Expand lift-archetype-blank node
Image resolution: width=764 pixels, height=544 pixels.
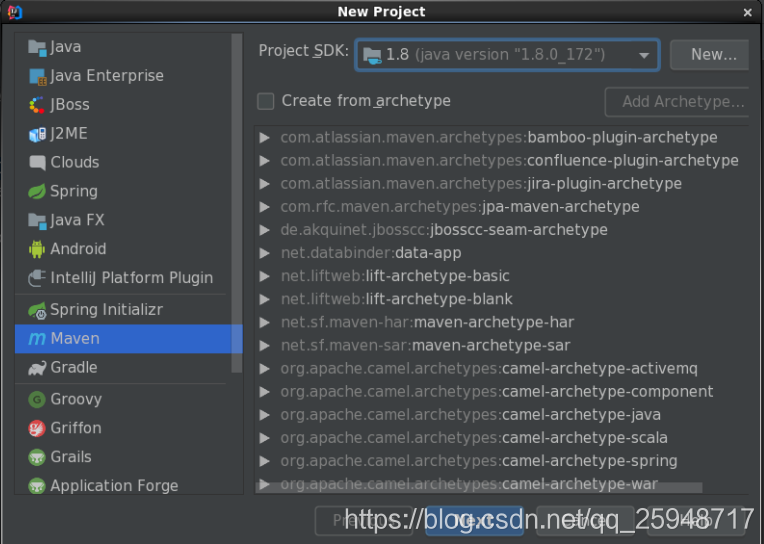(x=265, y=299)
